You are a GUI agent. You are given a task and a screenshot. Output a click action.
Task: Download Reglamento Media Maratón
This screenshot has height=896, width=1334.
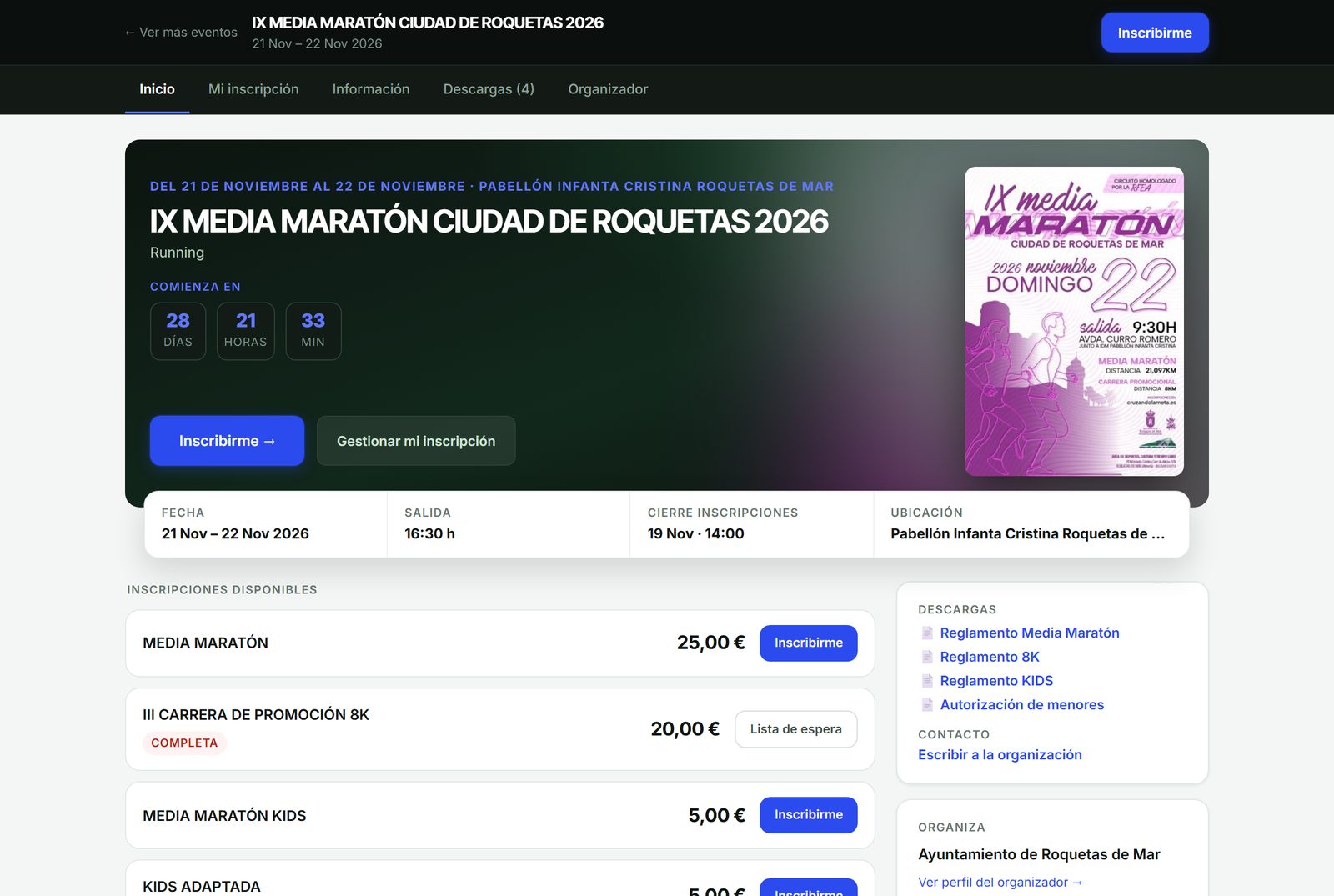(1030, 633)
